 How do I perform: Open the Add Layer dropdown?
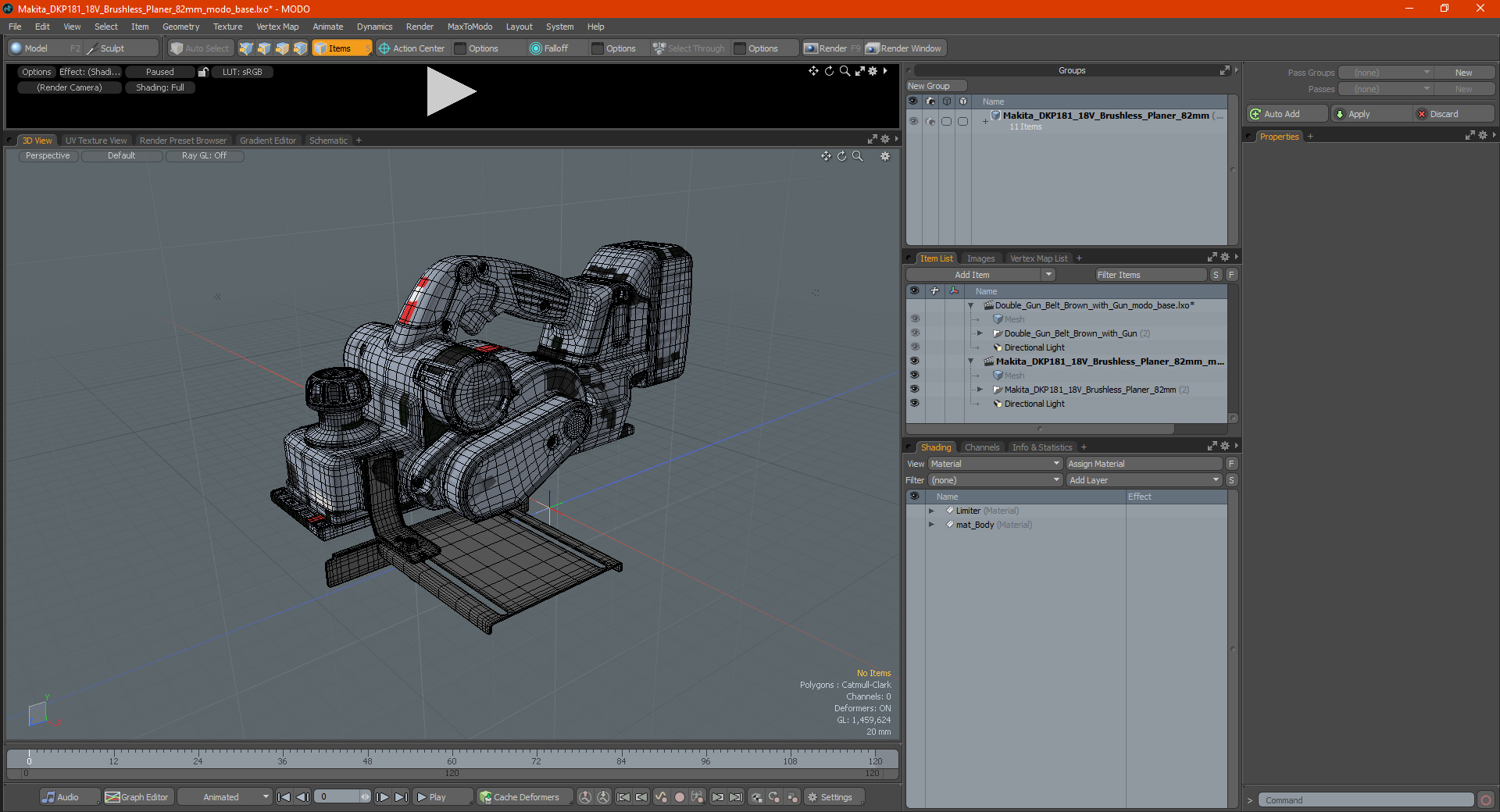[x=1145, y=480]
